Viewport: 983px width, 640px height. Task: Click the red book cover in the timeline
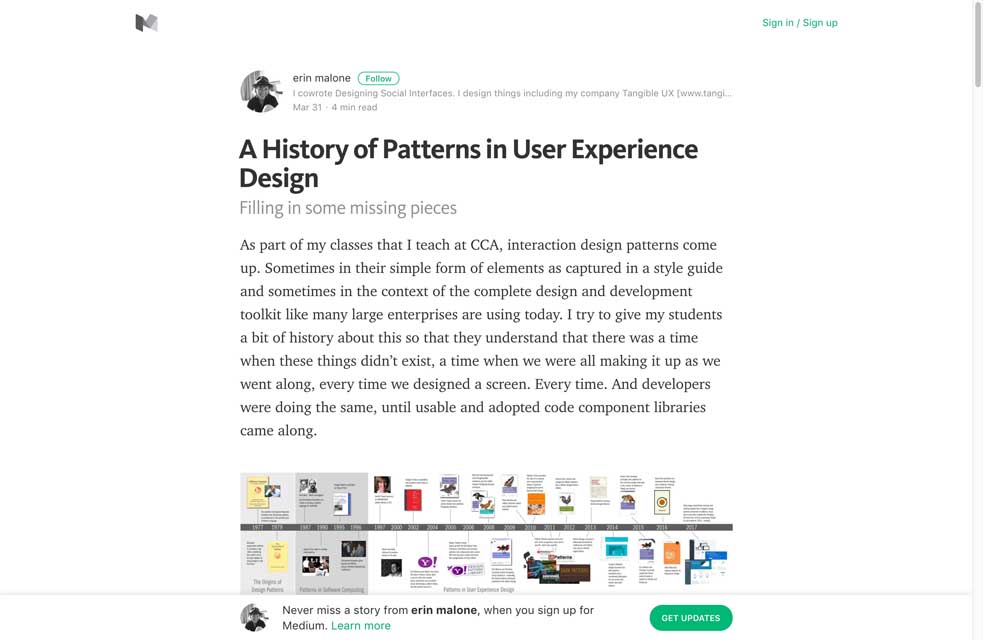click(x=412, y=500)
